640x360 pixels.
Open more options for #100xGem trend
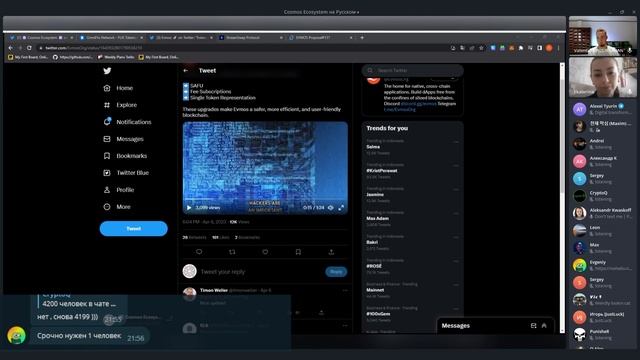tap(456, 309)
